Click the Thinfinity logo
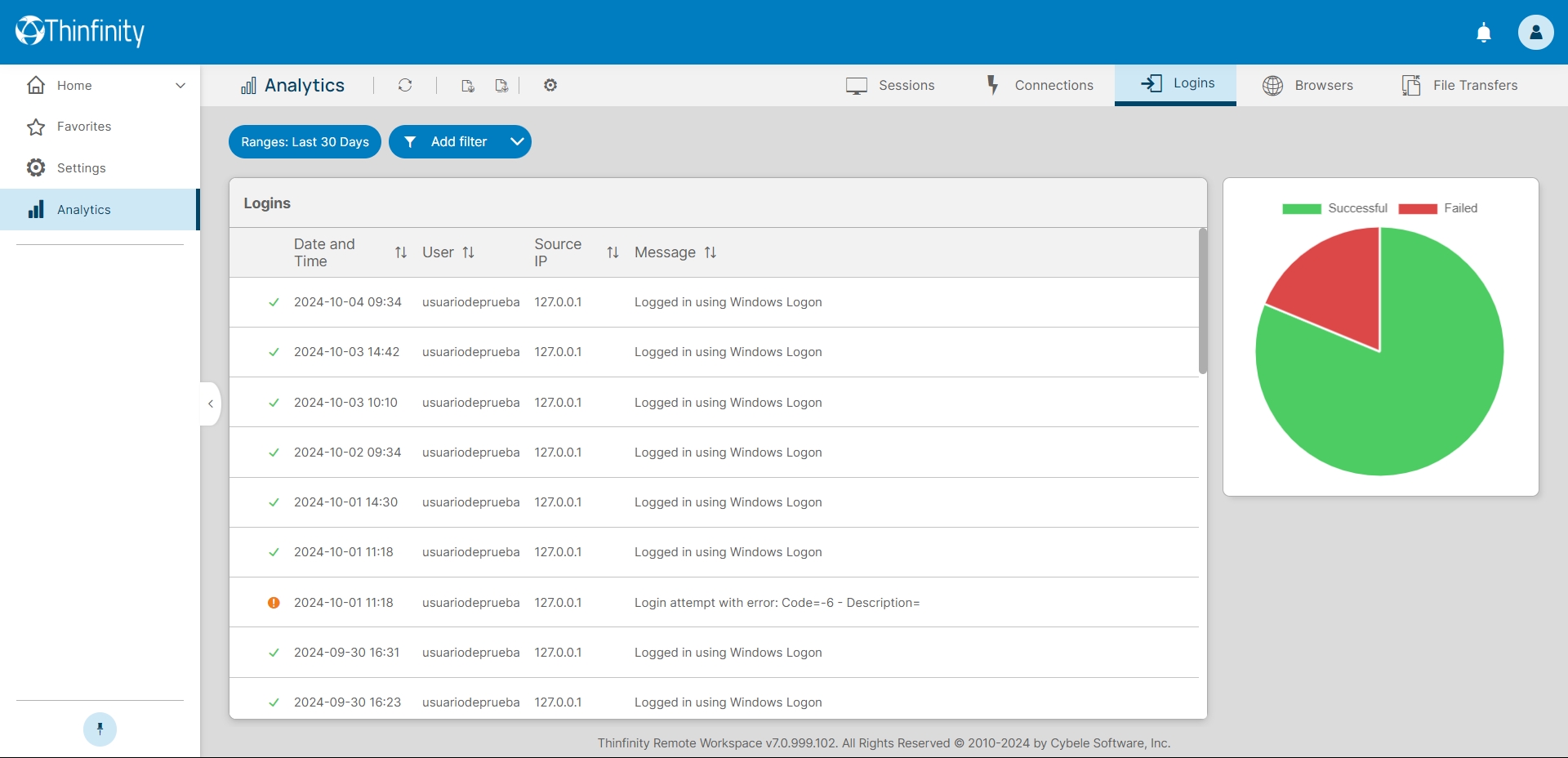Image resolution: width=1568 pixels, height=758 pixels. (x=80, y=31)
